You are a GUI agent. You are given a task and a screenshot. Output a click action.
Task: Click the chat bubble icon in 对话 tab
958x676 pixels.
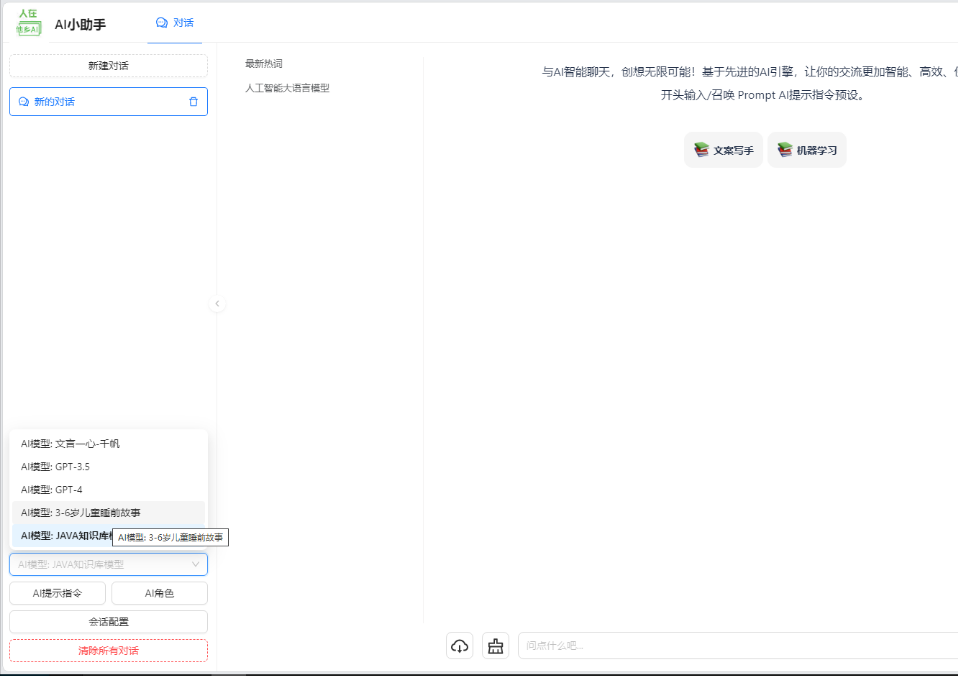point(162,22)
